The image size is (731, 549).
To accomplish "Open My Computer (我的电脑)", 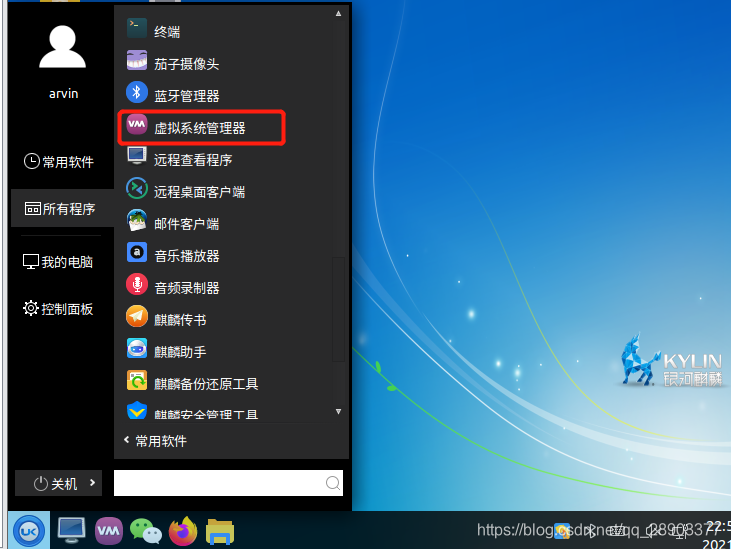I will tap(58, 262).
